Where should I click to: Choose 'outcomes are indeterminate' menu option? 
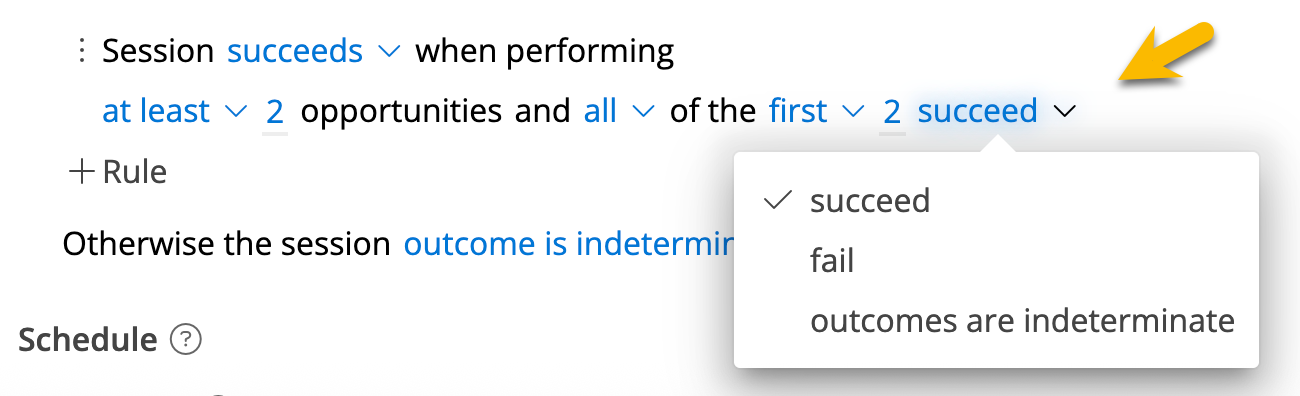click(x=996, y=321)
